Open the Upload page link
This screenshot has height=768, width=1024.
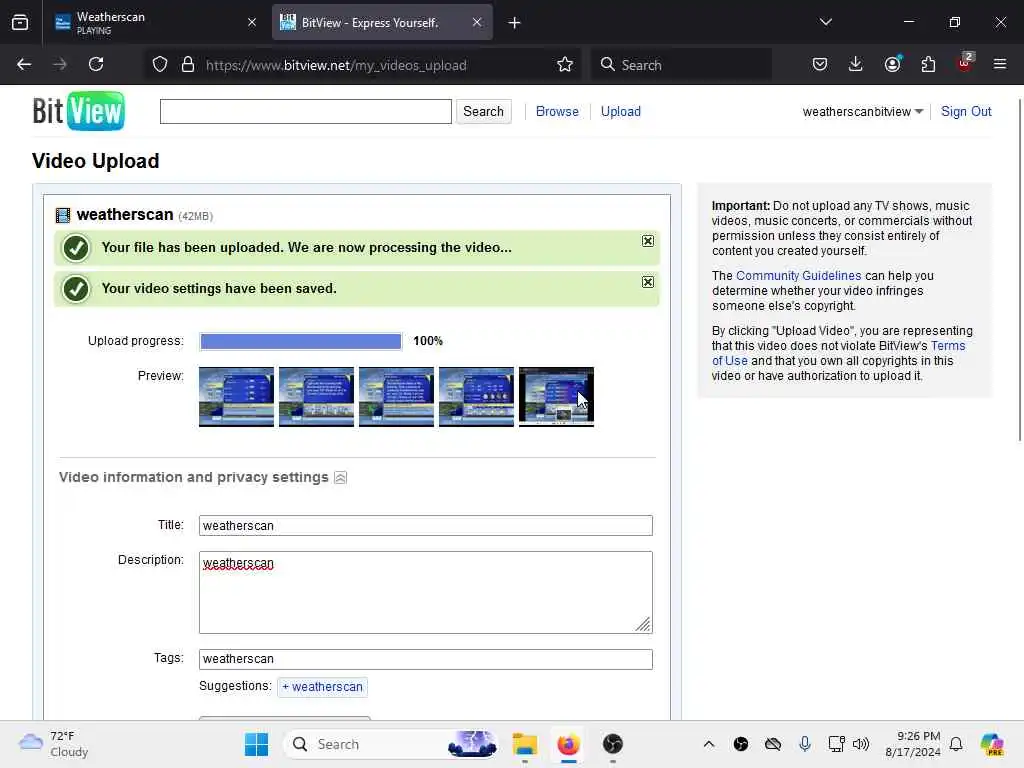tap(620, 112)
